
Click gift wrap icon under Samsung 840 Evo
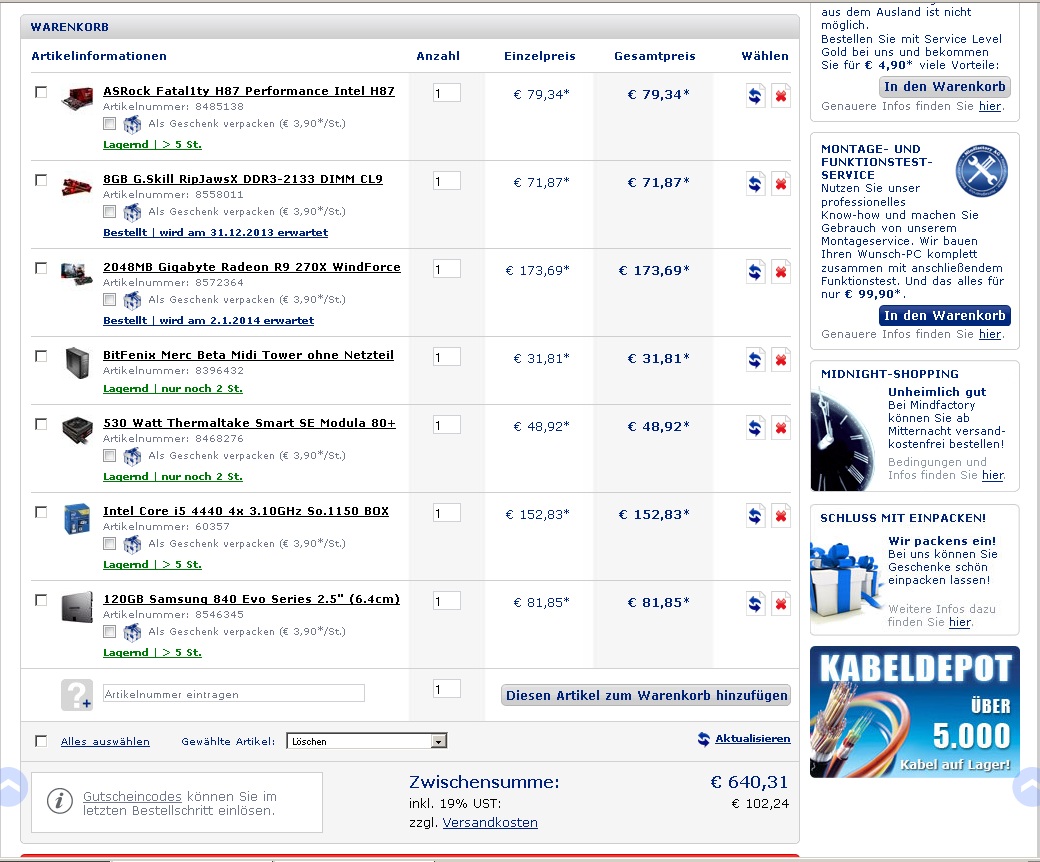tap(132, 633)
